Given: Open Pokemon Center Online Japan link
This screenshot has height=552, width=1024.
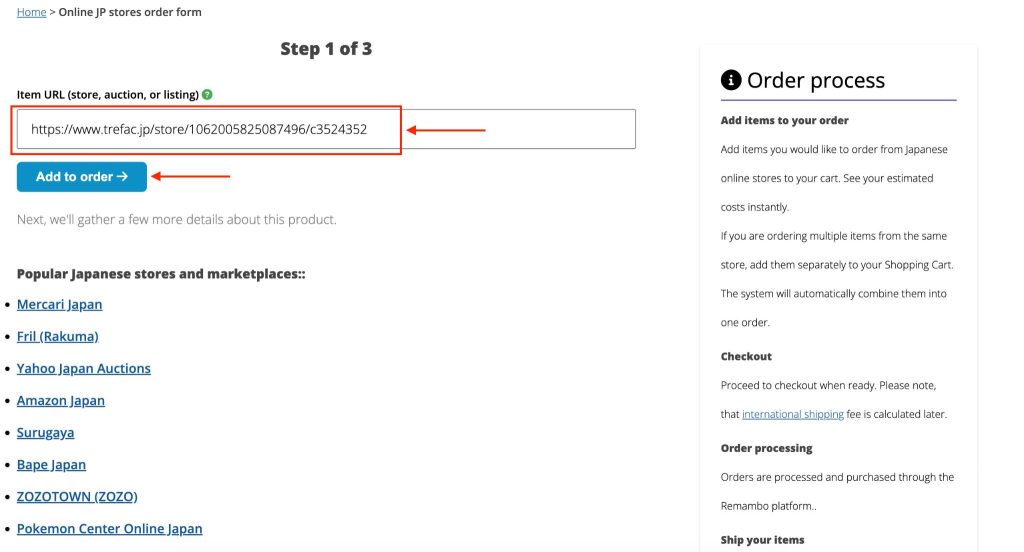Looking at the screenshot, I should [109, 528].
